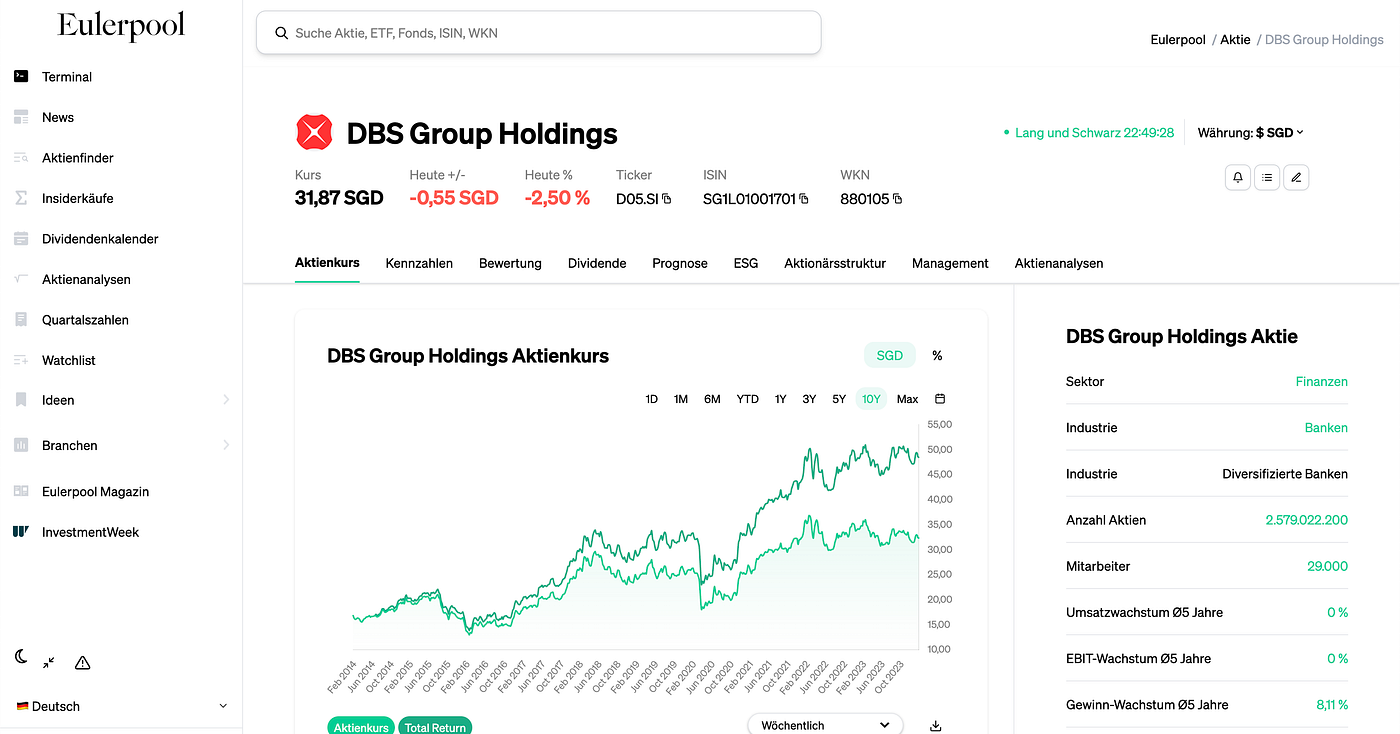
Task: Switch to the Kennzahlen tab
Action: 419,263
